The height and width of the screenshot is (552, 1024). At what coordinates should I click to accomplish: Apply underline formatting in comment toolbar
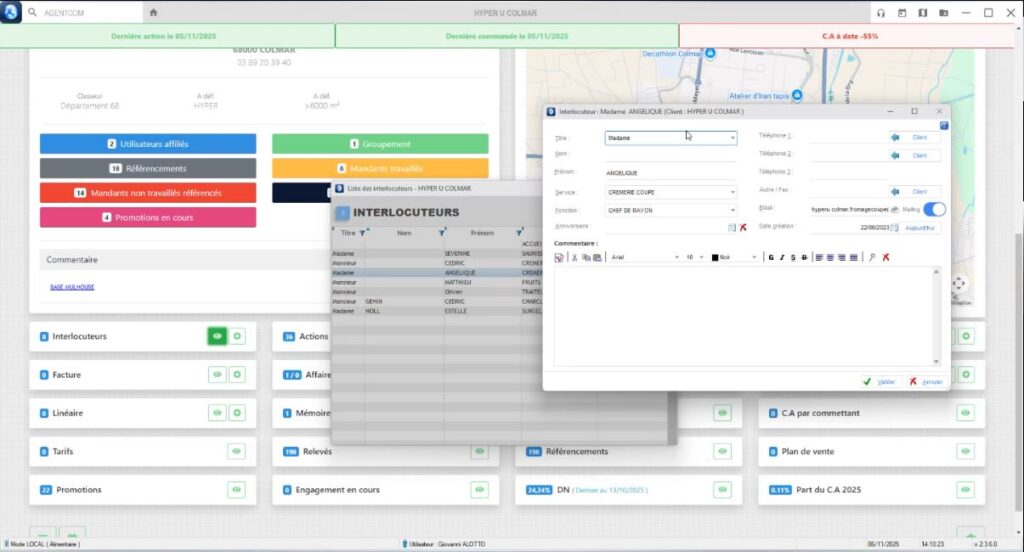[793, 257]
